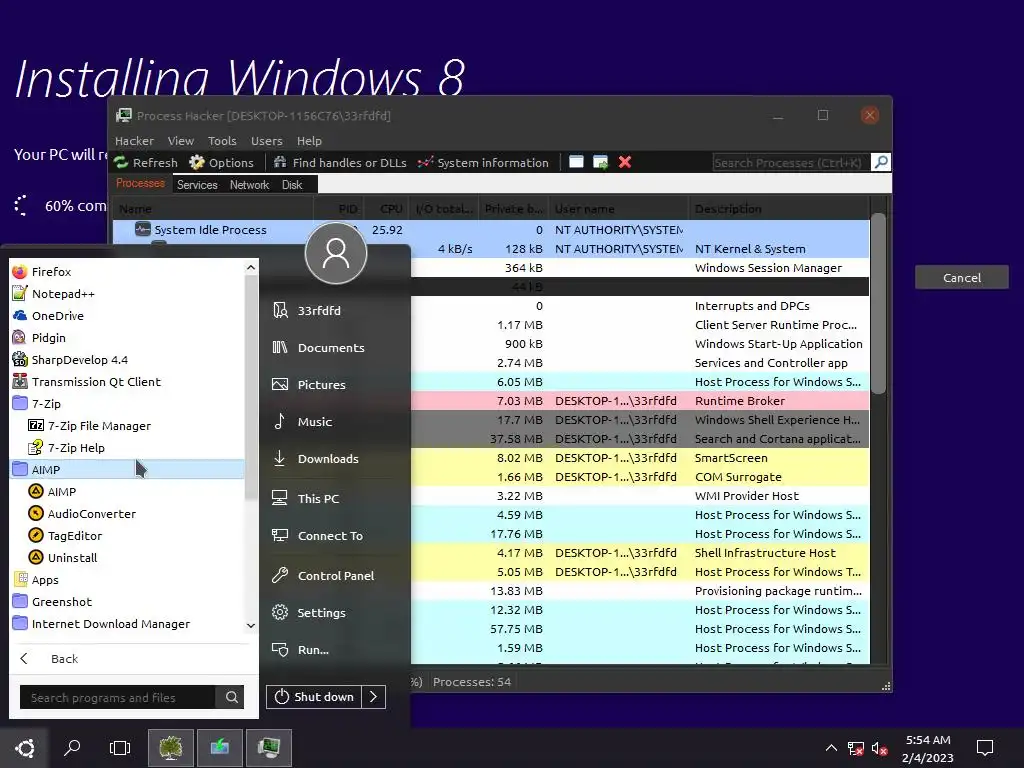Select the WMI Provider Host row

pyautogui.click(x=639, y=496)
